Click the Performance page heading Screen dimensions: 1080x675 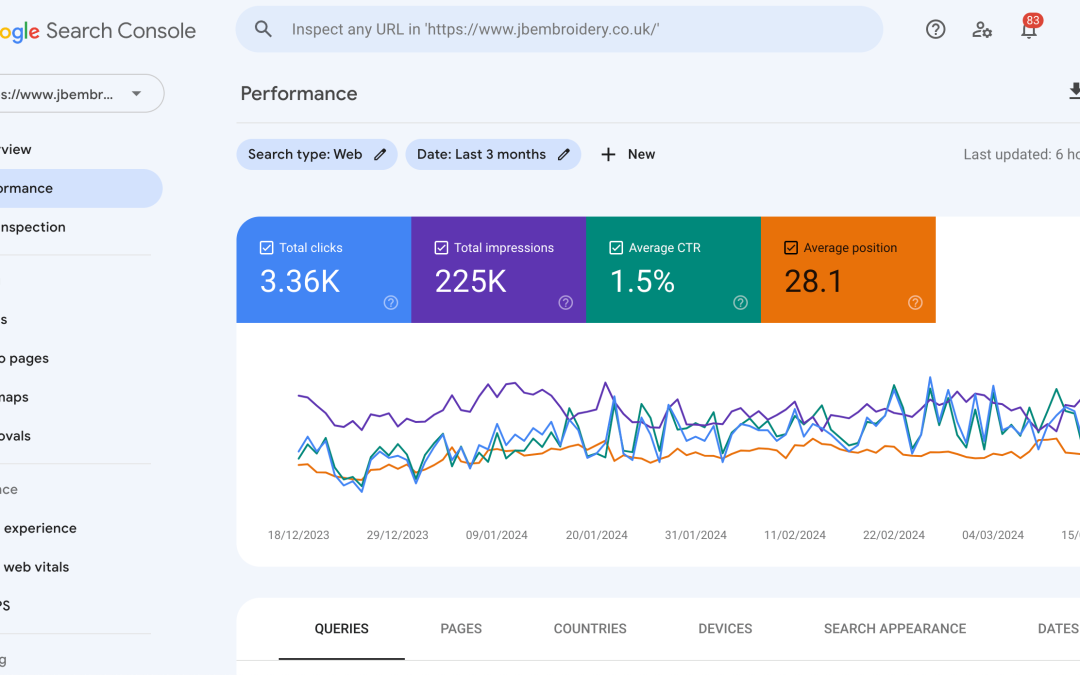coord(299,94)
